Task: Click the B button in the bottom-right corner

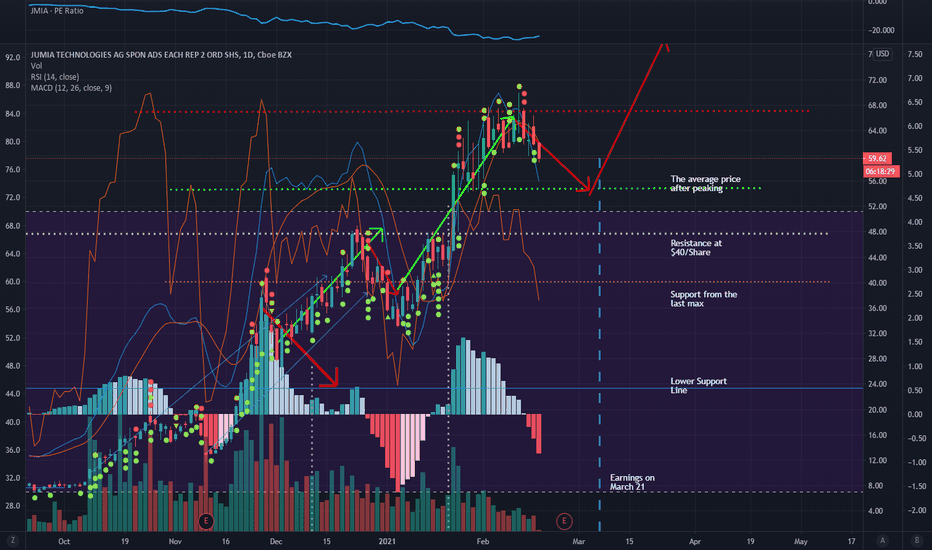Action: click(917, 540)
